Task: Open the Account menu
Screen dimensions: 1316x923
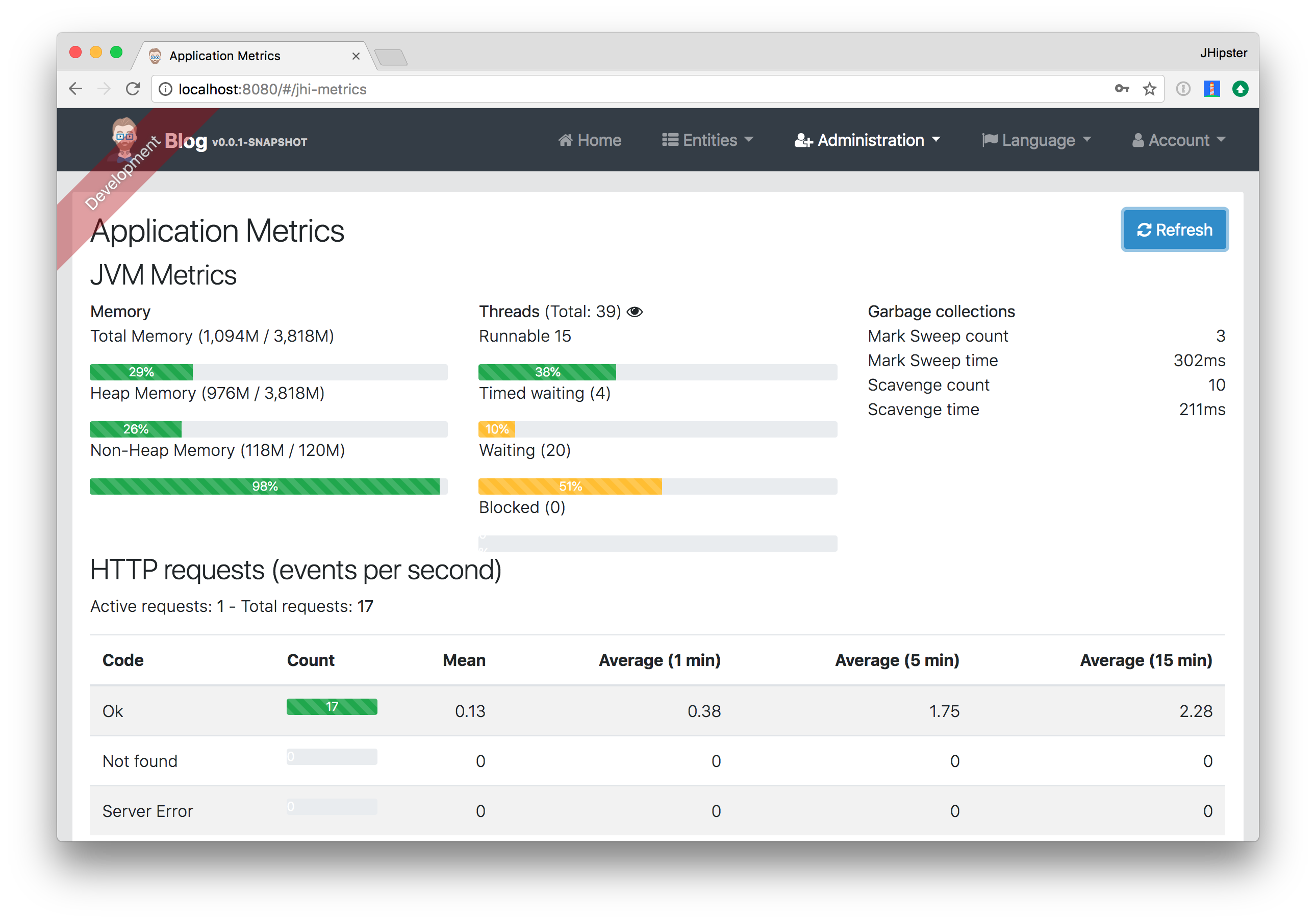Action: 1178,140
